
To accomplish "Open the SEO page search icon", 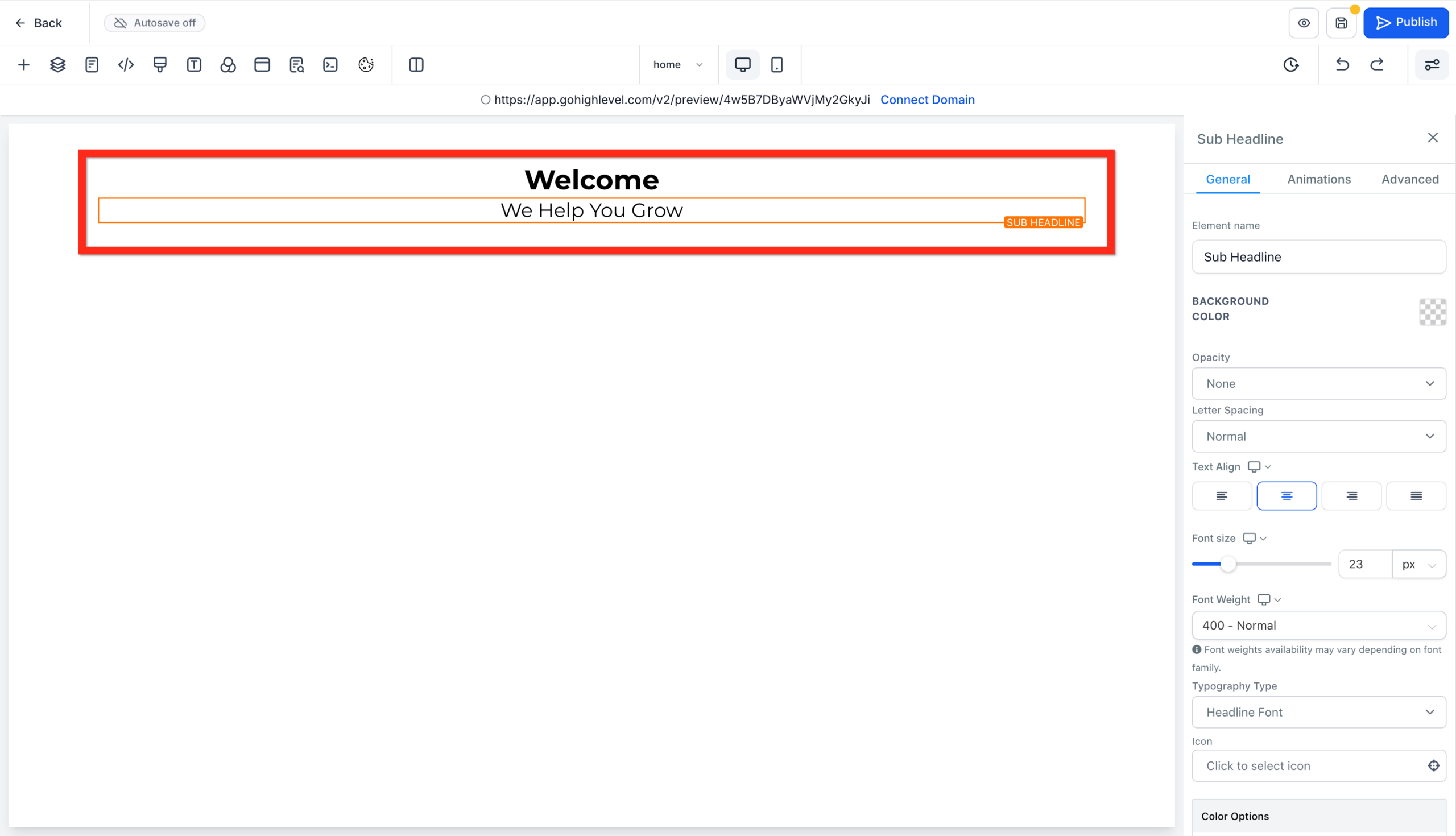I will [296, 64].
